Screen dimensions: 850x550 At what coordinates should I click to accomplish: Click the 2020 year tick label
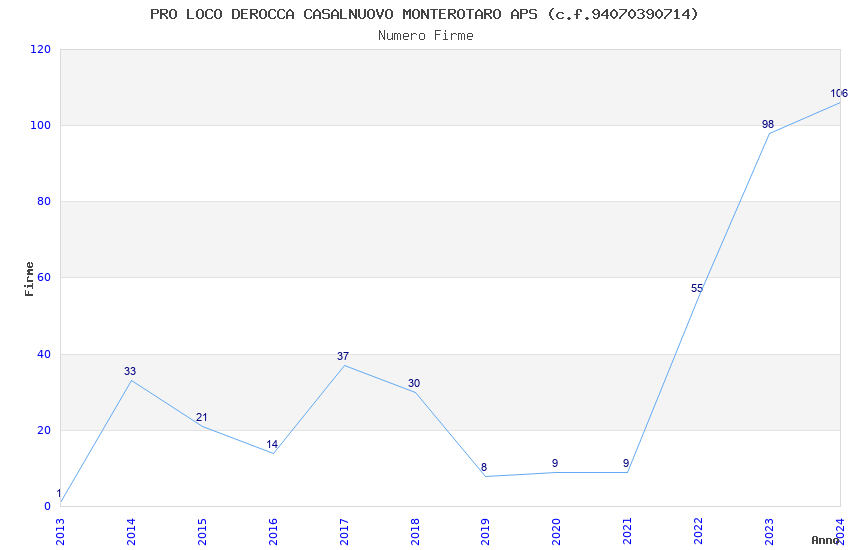[557, 532]
